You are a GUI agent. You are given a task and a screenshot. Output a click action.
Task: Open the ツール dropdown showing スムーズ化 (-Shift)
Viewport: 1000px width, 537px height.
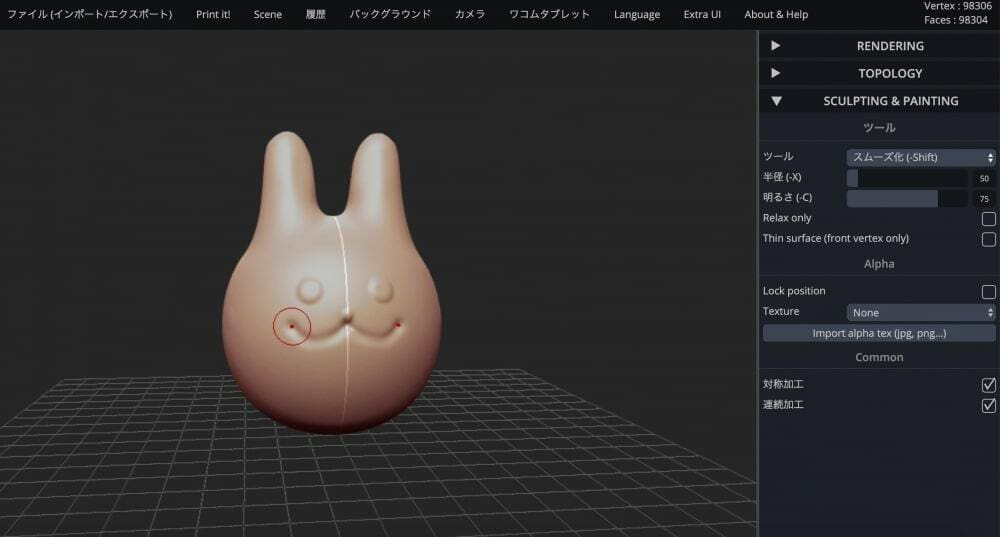pyautogui.click(x=921, y=158)
